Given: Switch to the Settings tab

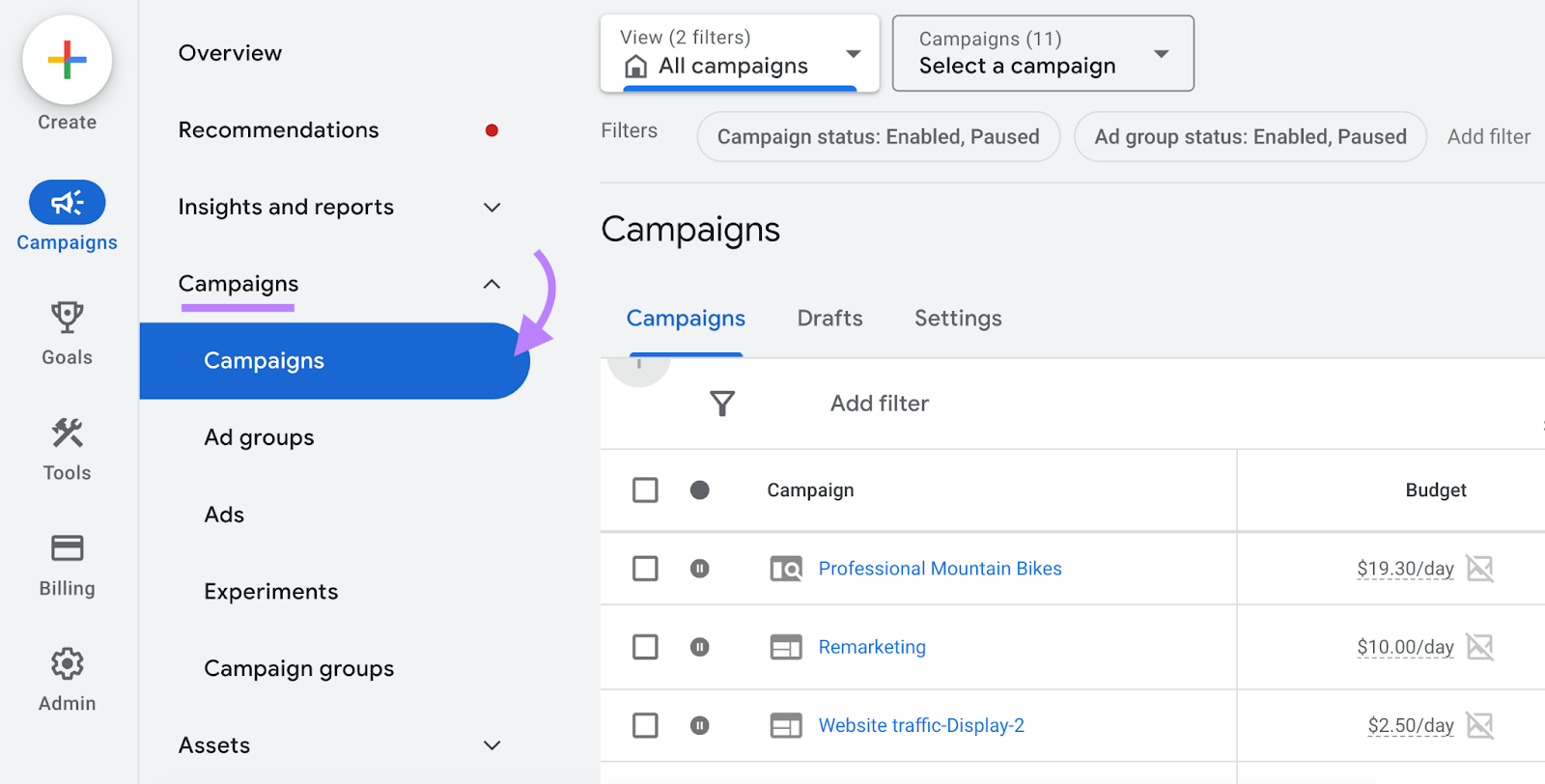Looking at the screenshot, I should (958, 319).
